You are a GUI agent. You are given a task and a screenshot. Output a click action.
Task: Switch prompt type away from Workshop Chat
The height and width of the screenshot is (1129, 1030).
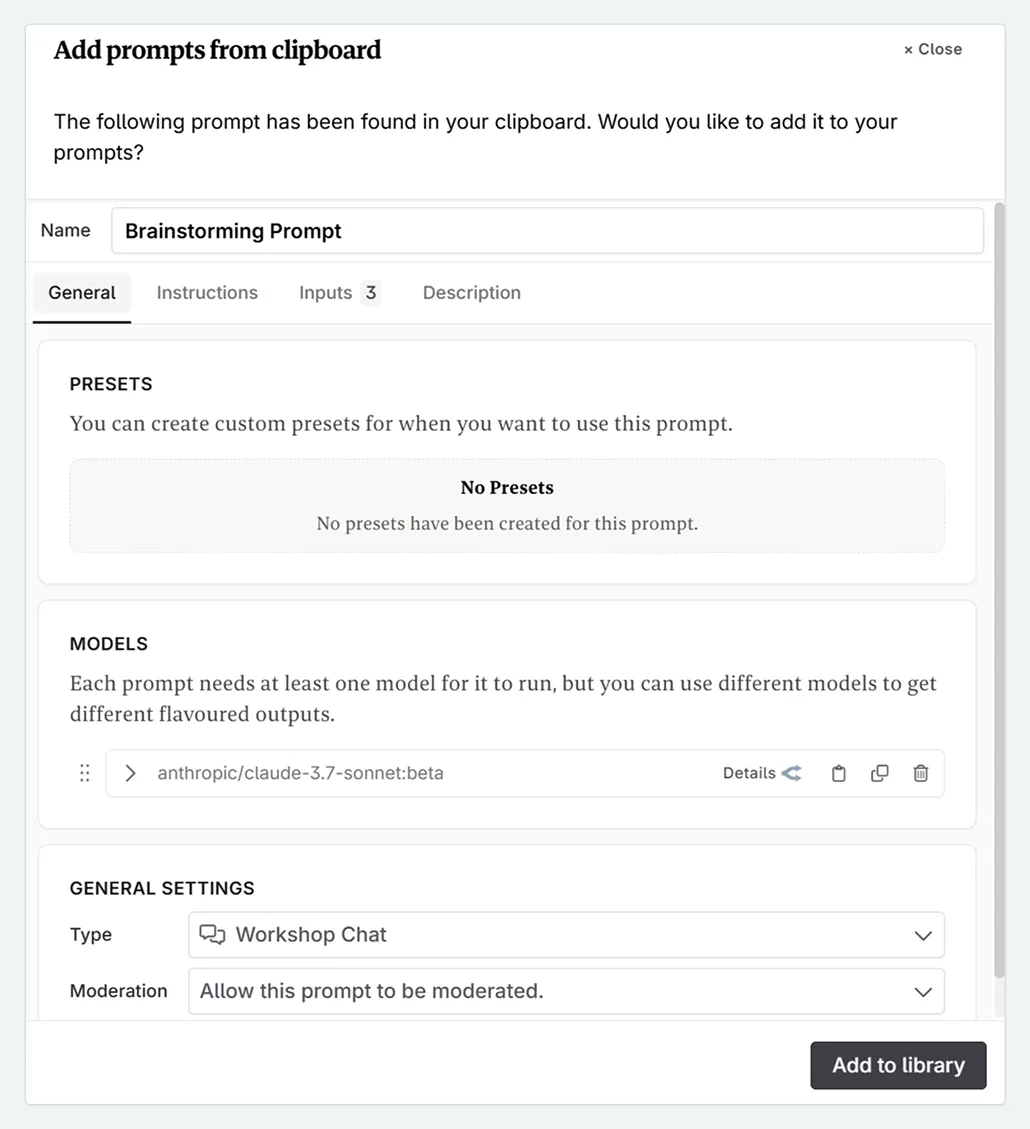922,934
